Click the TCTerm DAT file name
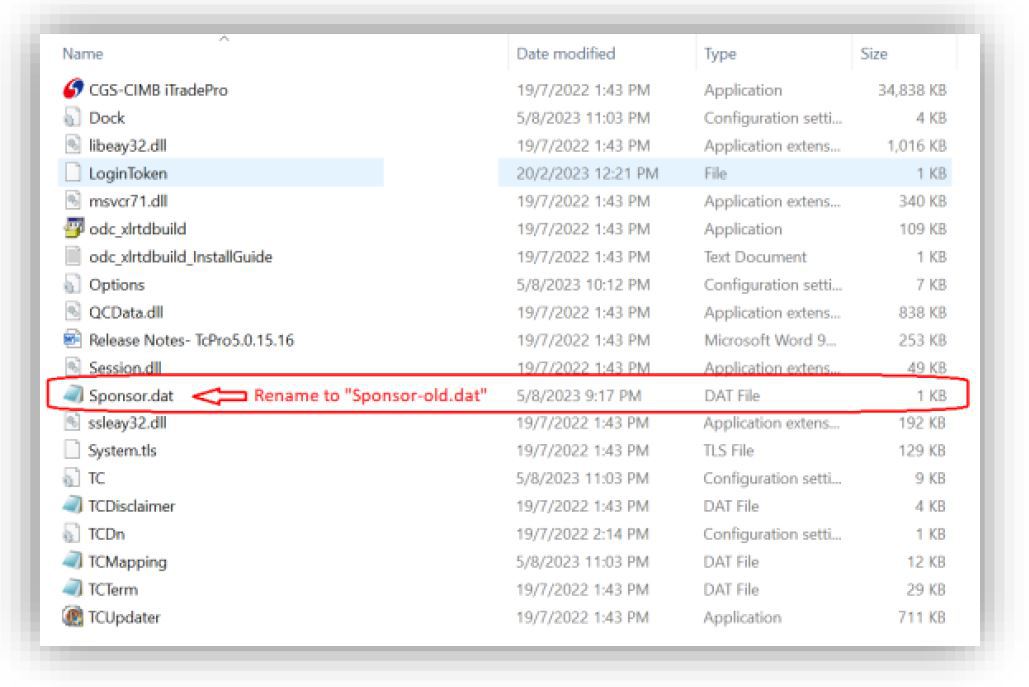The image size is (1029, 687). pyautogui.click(x=112, y=589)
